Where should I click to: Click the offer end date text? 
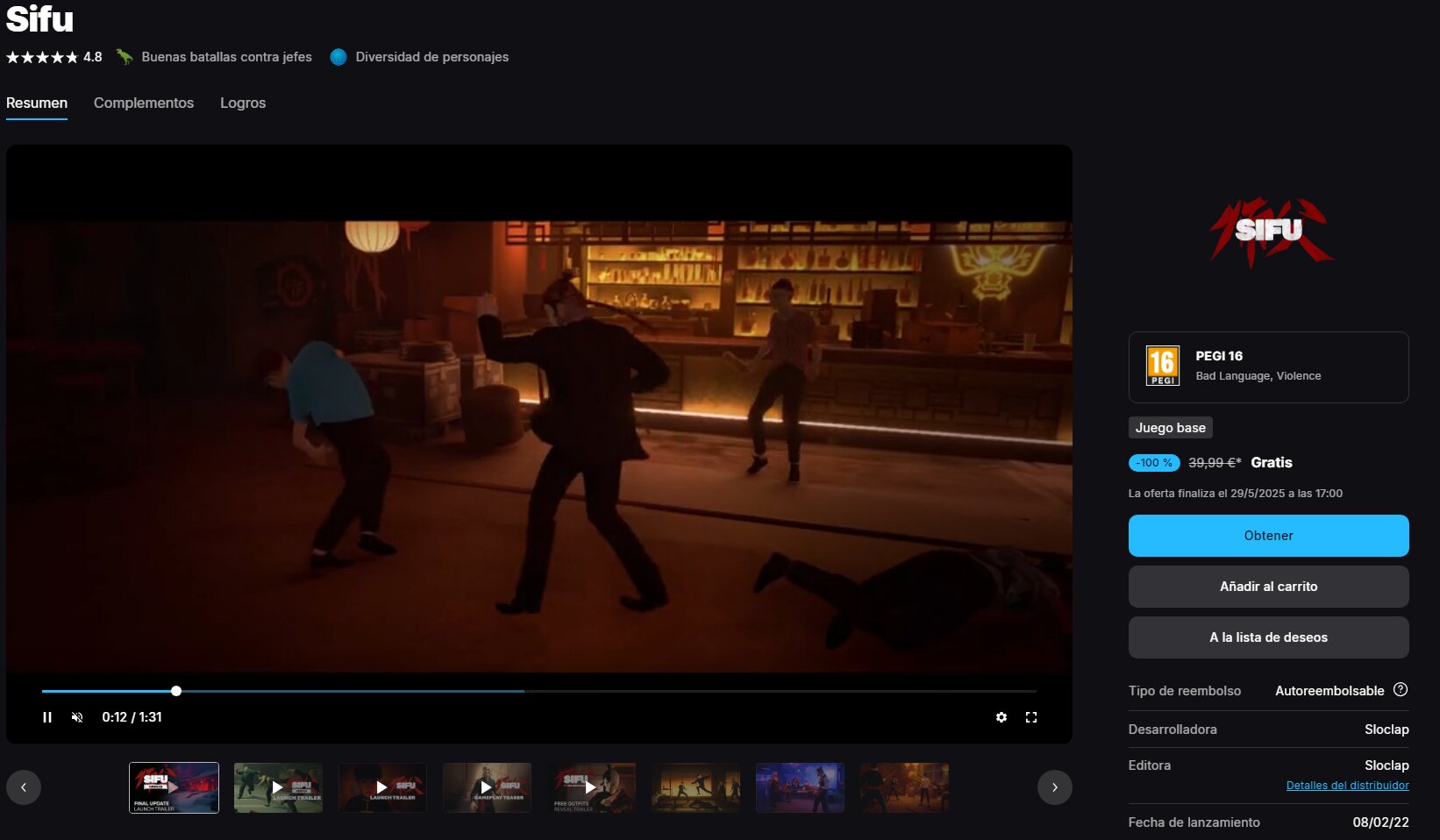pos(1235,494)
